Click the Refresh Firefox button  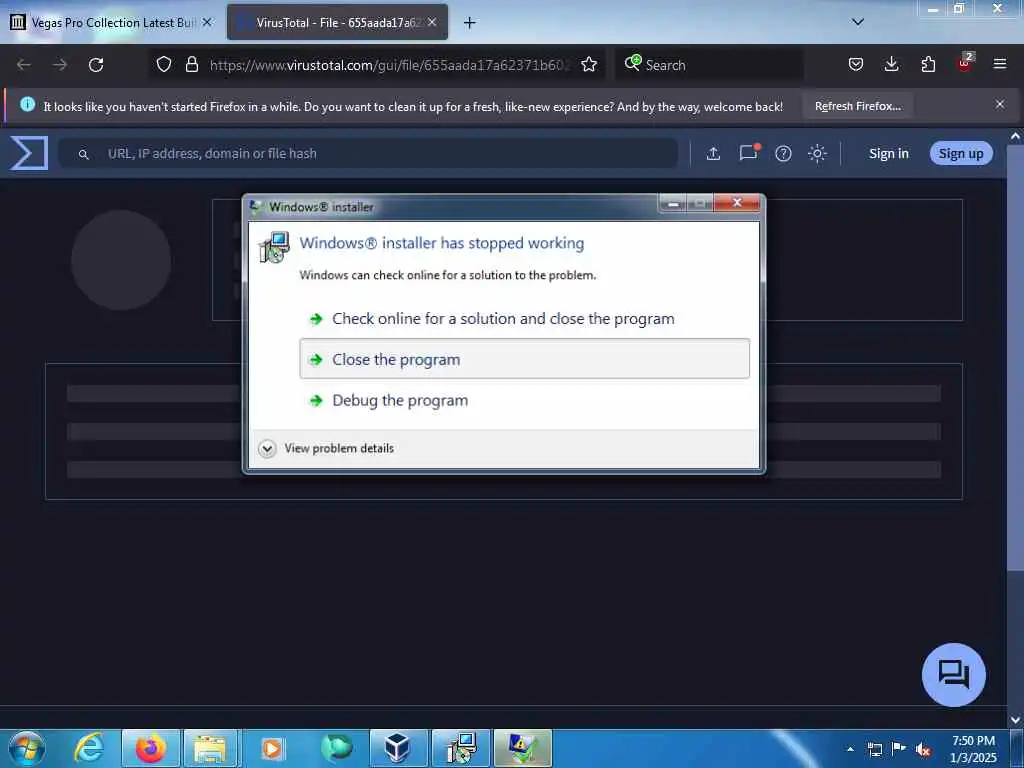click(857, 106)
